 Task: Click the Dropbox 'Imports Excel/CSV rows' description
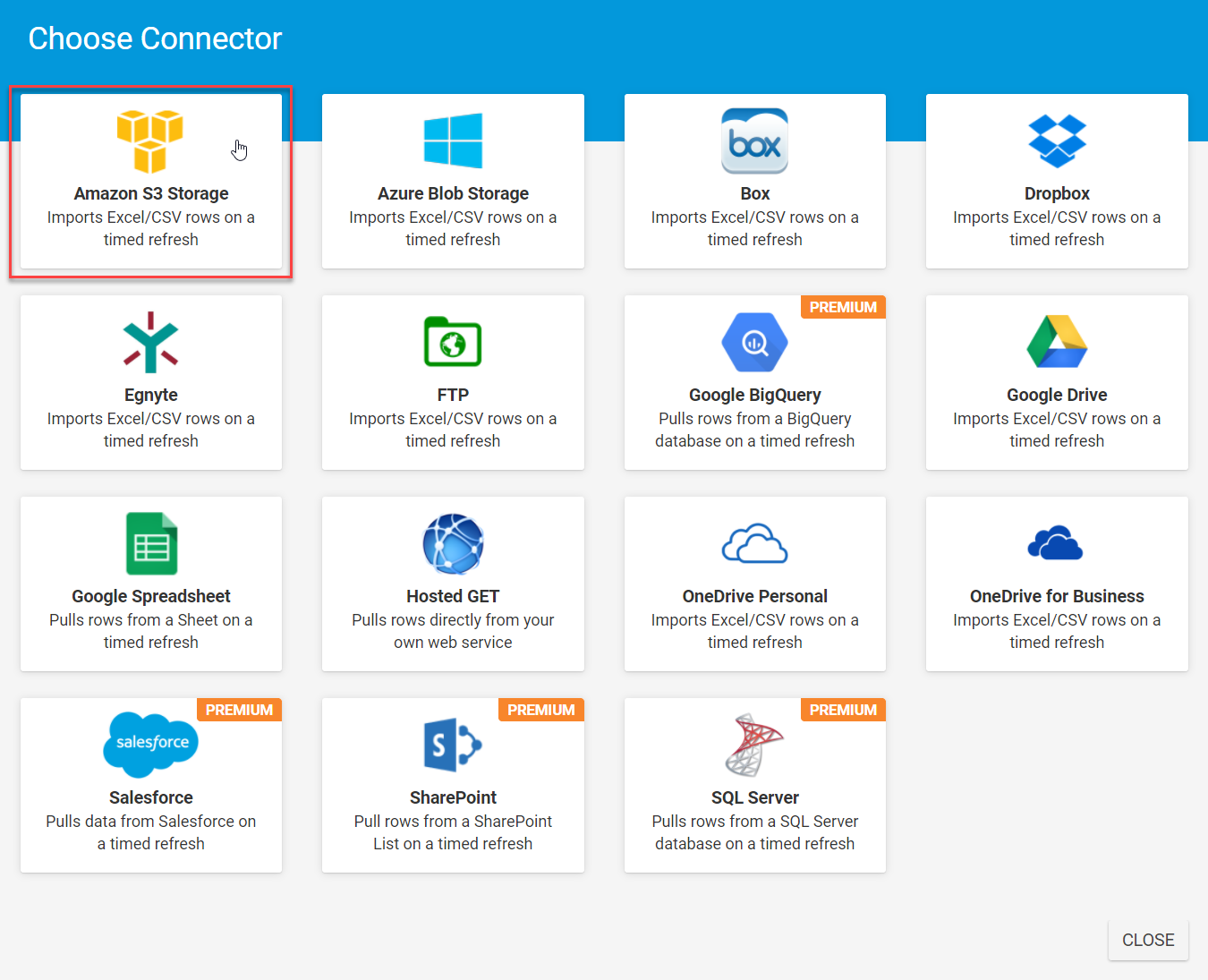pos(1057,228)
